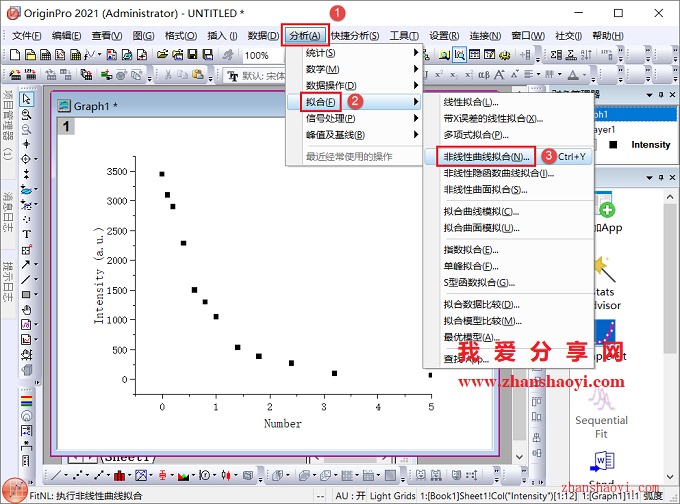Select the Zoom In tool
This screenshot has width=680, height=504.
26,115
